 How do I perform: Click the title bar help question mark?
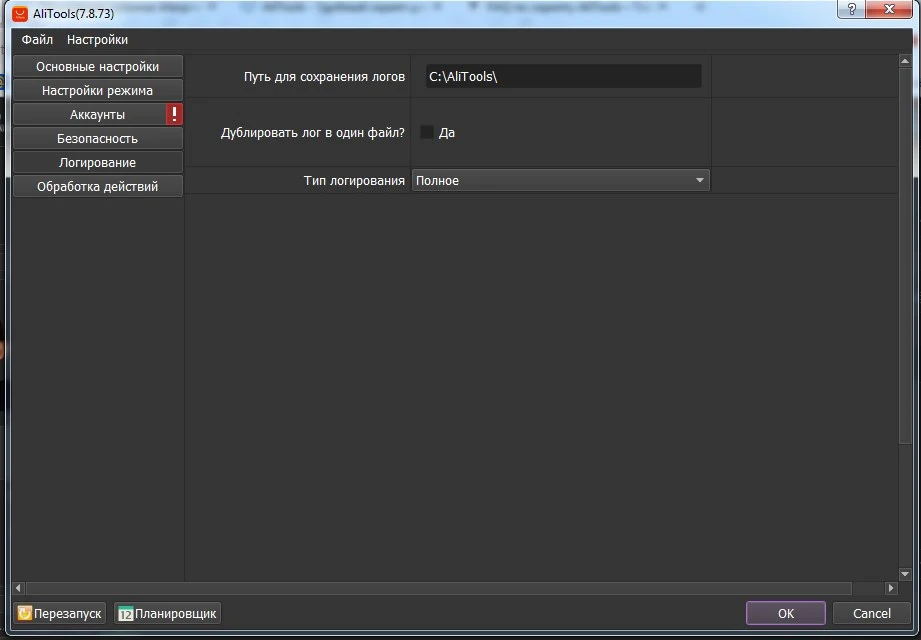click(x=851, y=9)
